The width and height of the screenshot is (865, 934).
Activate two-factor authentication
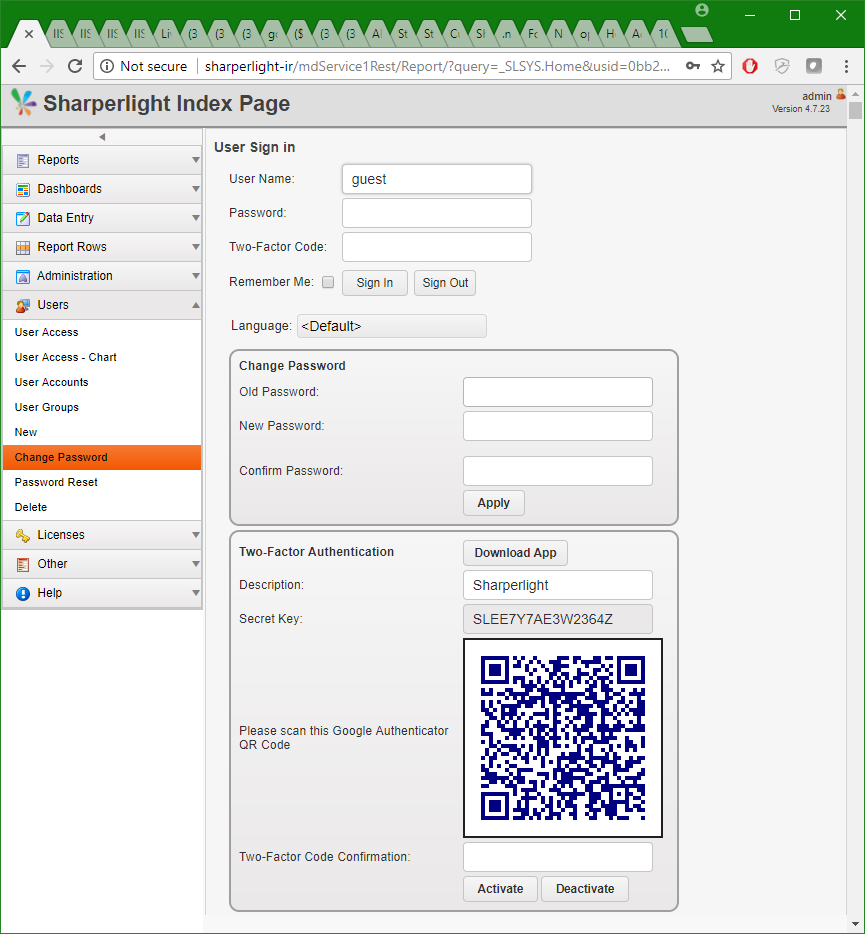click(x=500, y=889)
